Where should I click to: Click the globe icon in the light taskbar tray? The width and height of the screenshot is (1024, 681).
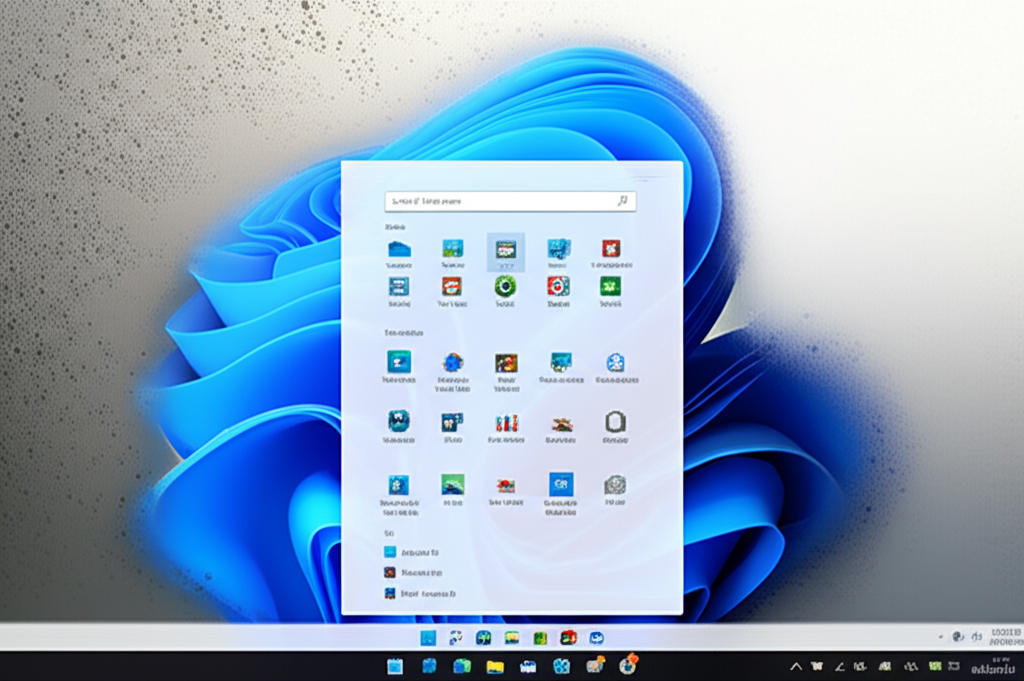pos(957,637)
